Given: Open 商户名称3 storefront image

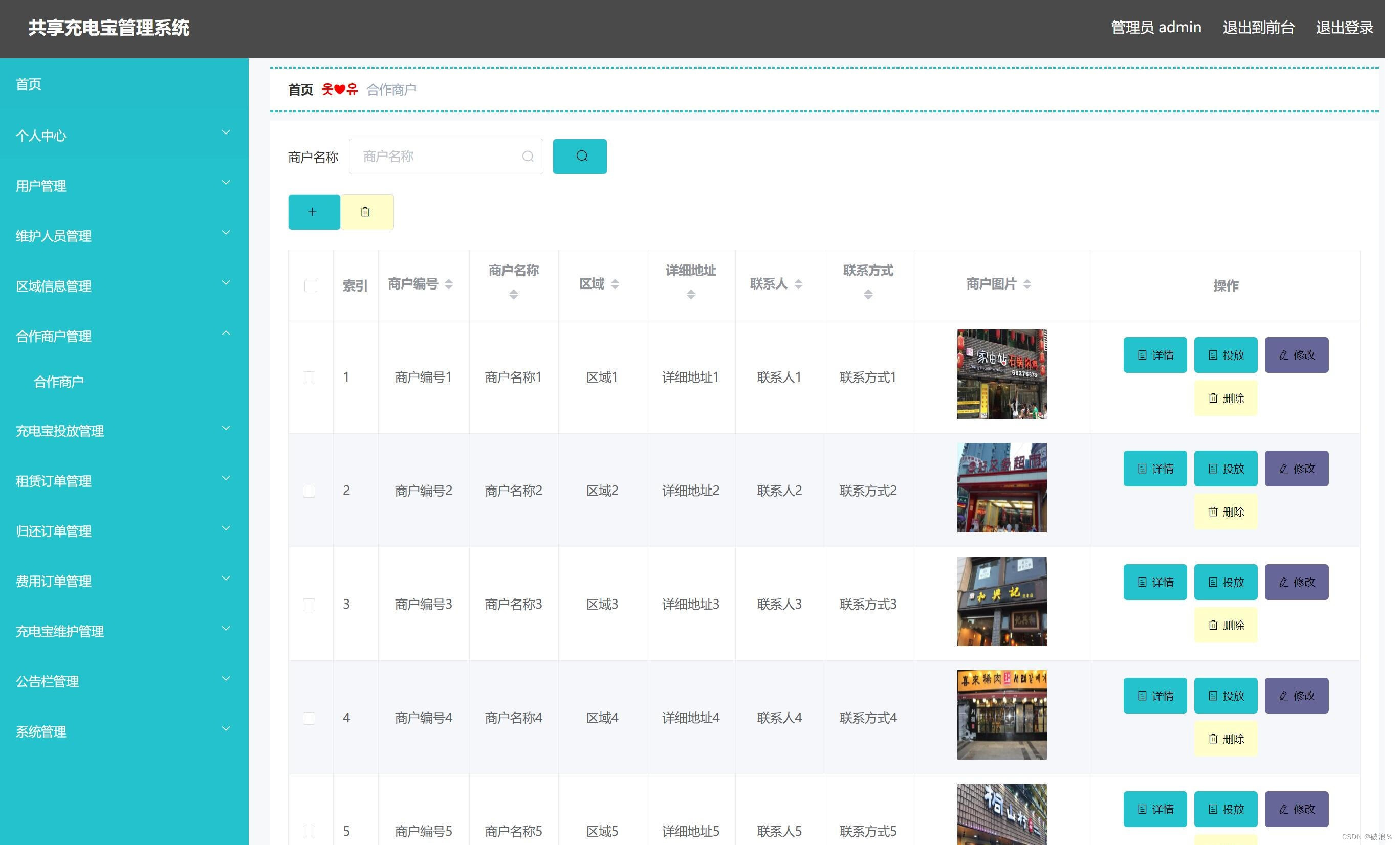Looking at the screenshot, I should (x=1002, y=601).
